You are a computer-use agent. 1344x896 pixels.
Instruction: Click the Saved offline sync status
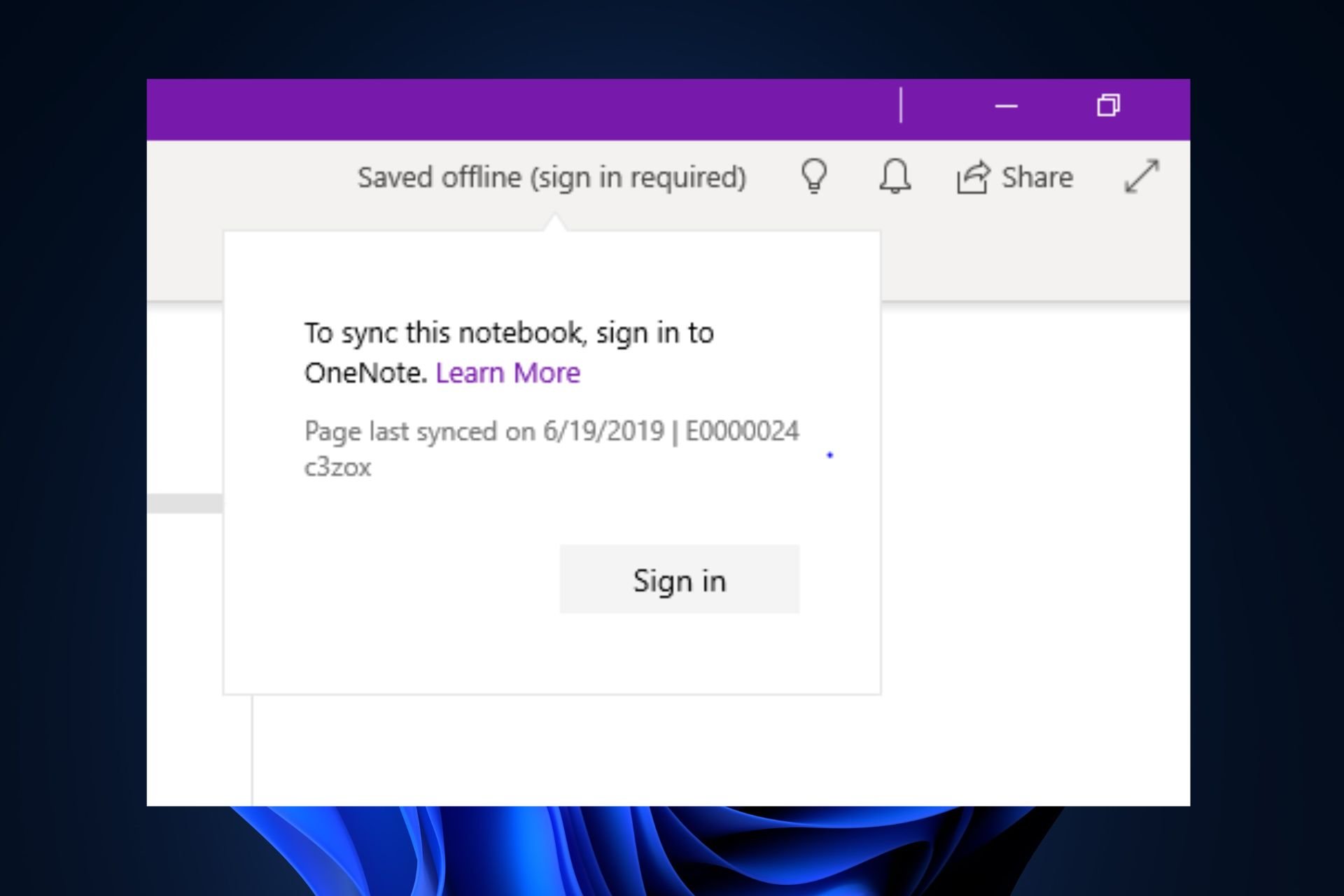coord(552,178)
